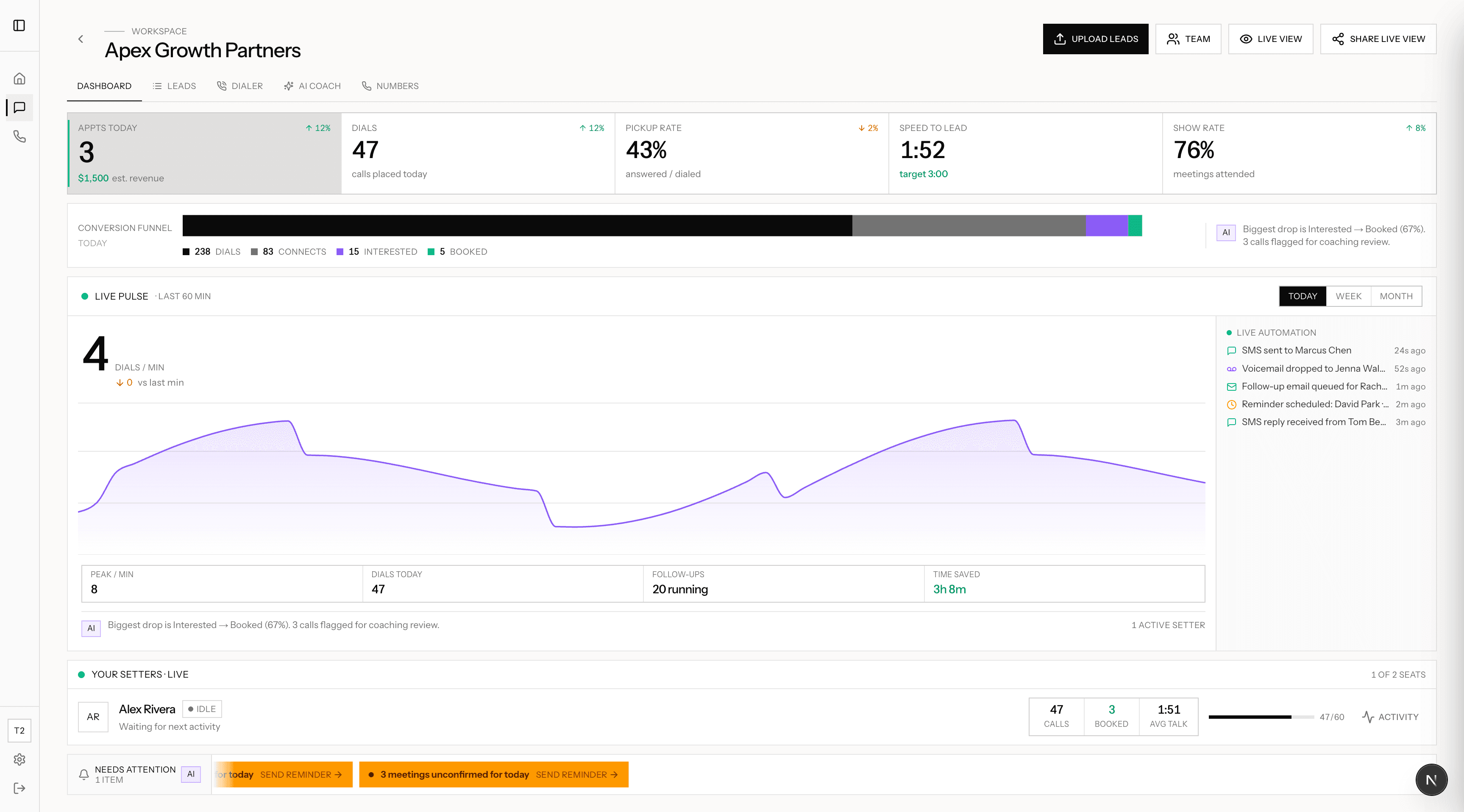Click the Dials Today 47 cell
Image resolution: width=1464 pixels, height=812 pixels.
tap(502, 584)
